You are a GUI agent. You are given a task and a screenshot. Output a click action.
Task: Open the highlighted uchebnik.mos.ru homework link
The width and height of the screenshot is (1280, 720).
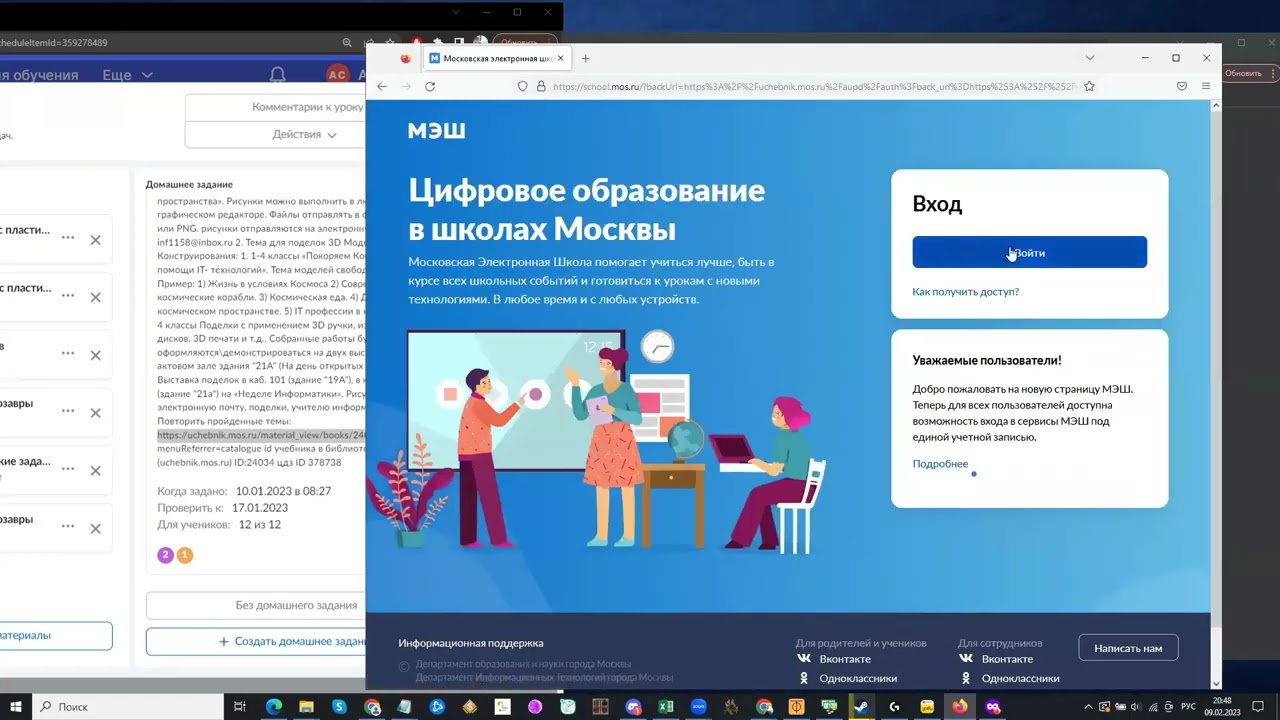262,436
